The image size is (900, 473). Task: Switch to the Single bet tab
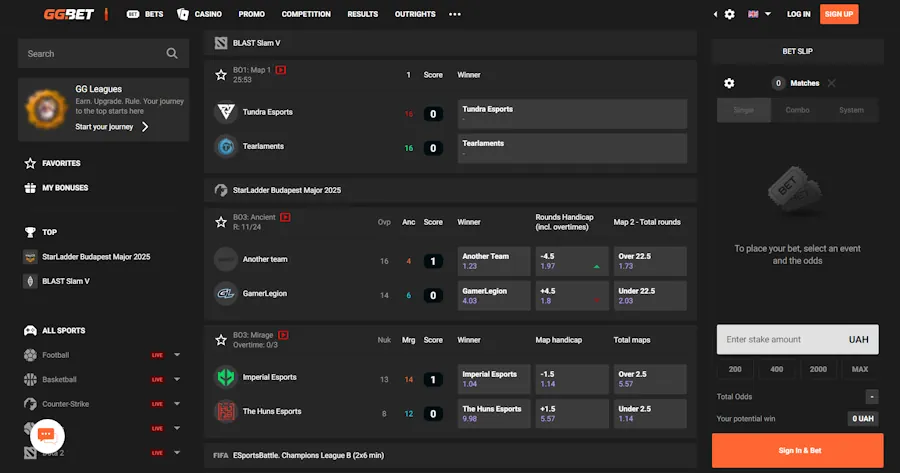[x=743, y=110]
